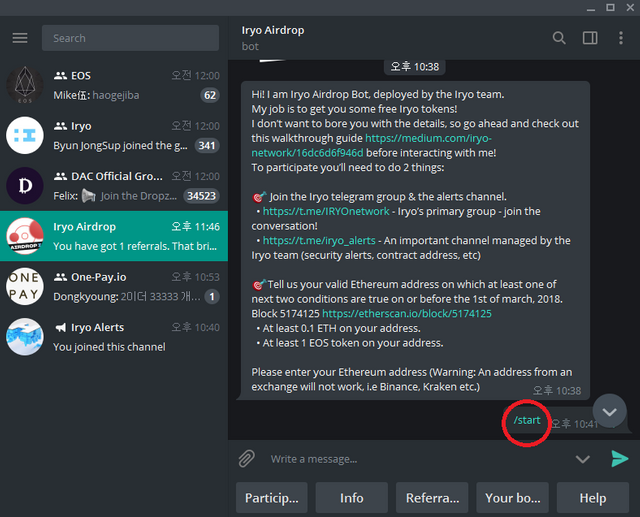The width and height of the screenshot is (640, 517).
Task: Click the Iryo group avatar
Action: point(24,135)
